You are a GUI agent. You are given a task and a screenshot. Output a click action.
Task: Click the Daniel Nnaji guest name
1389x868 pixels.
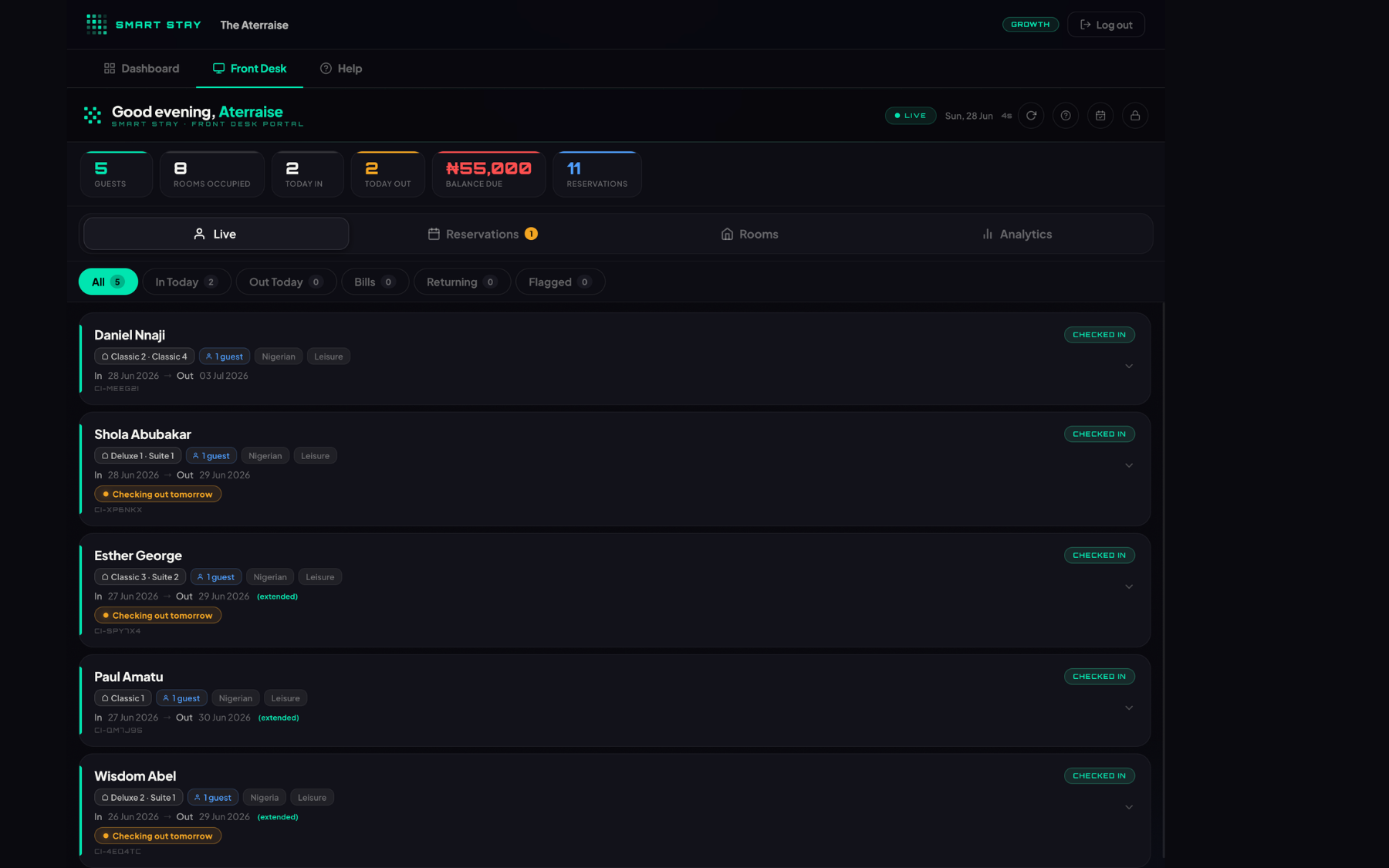[130, 335]
